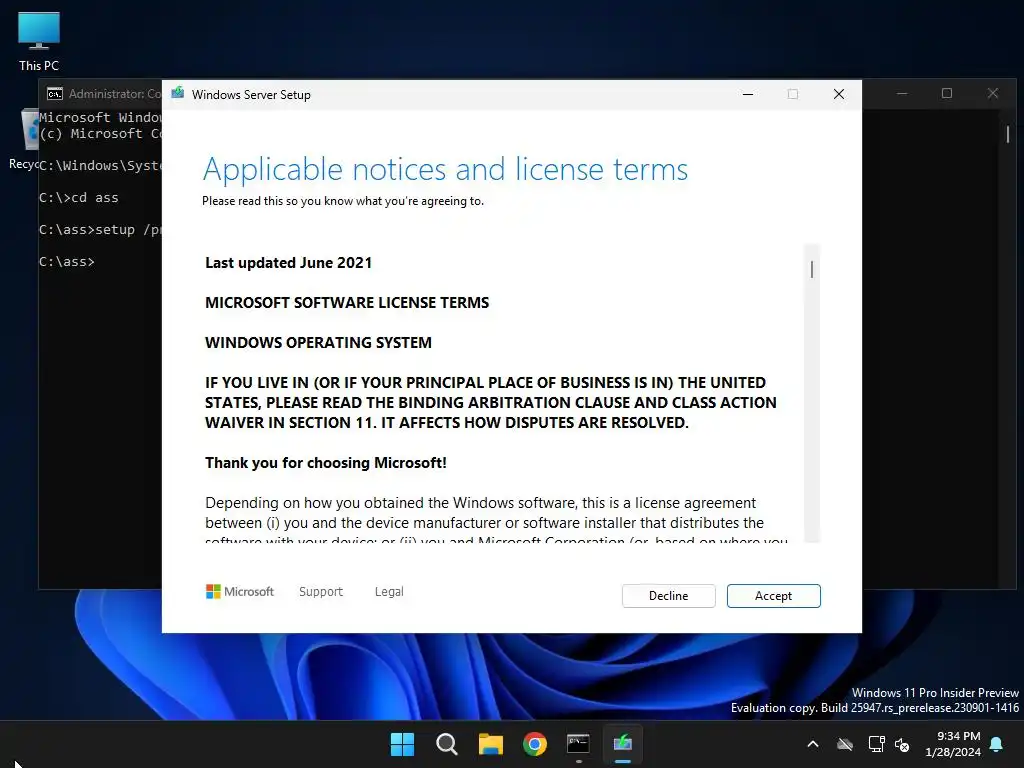Screen dimensions: 1024x768
Task: Minimize the Windows Server Setup window
Action: point(748,94)
